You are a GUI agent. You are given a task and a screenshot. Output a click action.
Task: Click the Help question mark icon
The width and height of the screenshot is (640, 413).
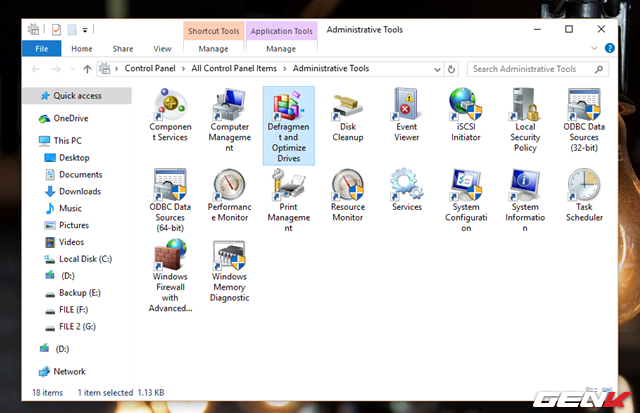pyautogui.click(x=609, y=48)
